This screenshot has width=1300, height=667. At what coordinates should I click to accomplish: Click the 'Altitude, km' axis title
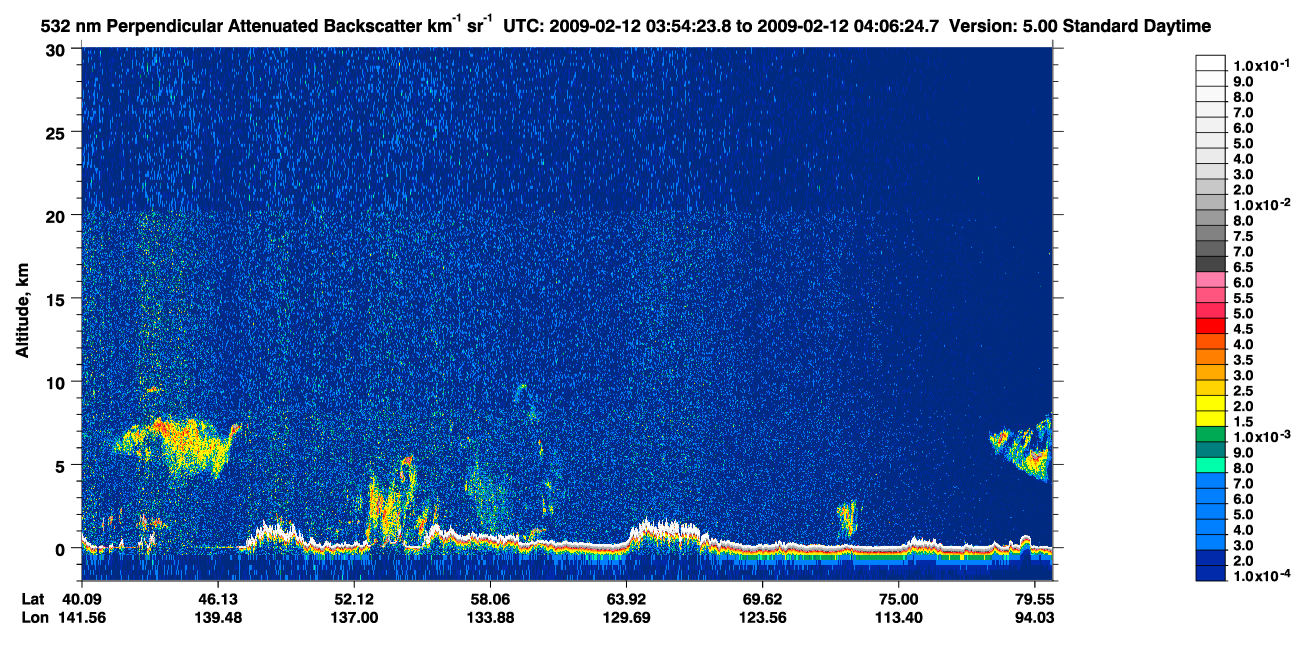pos(21,309)
